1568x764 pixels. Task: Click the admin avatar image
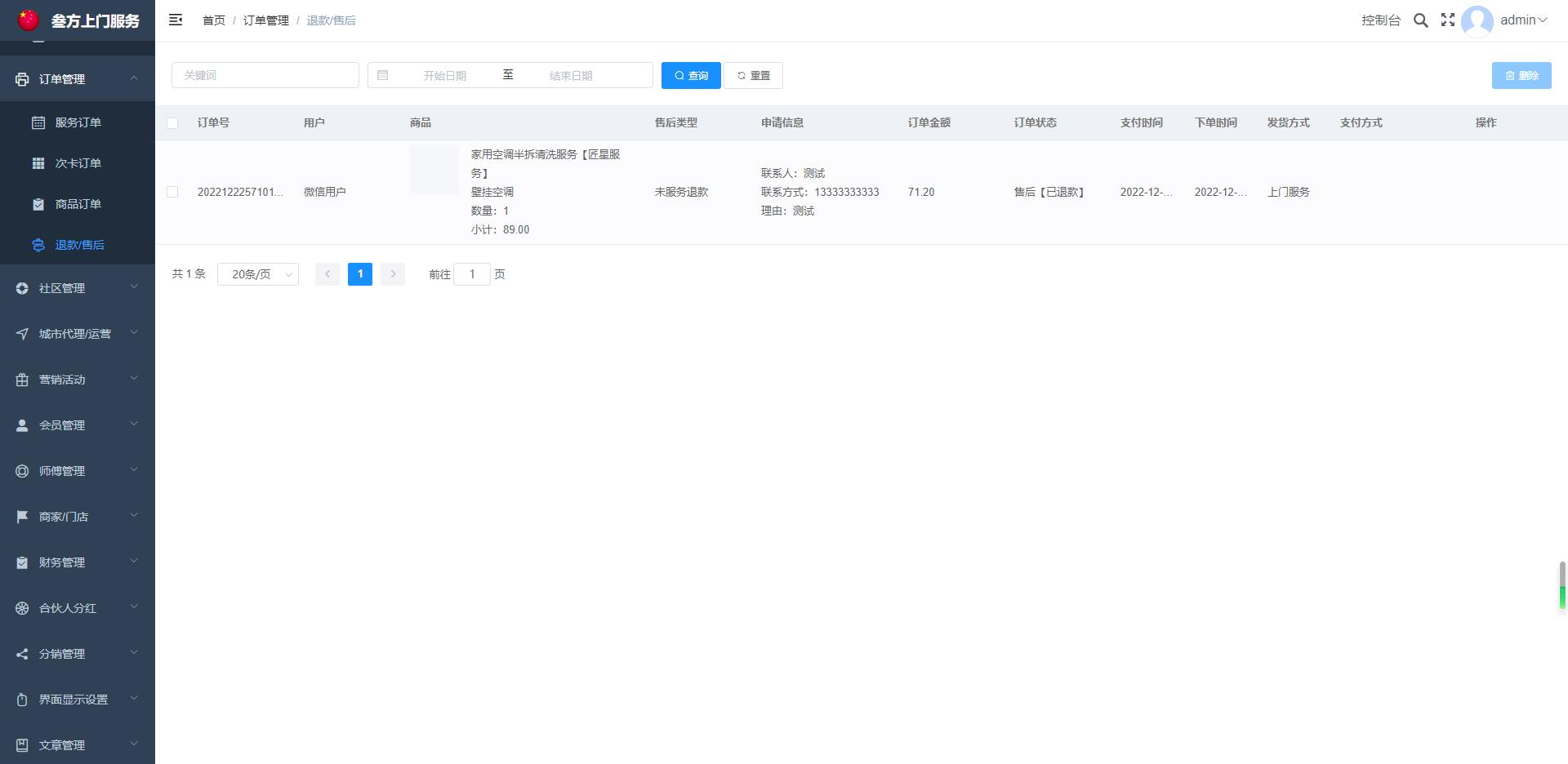click(1477, 21)
